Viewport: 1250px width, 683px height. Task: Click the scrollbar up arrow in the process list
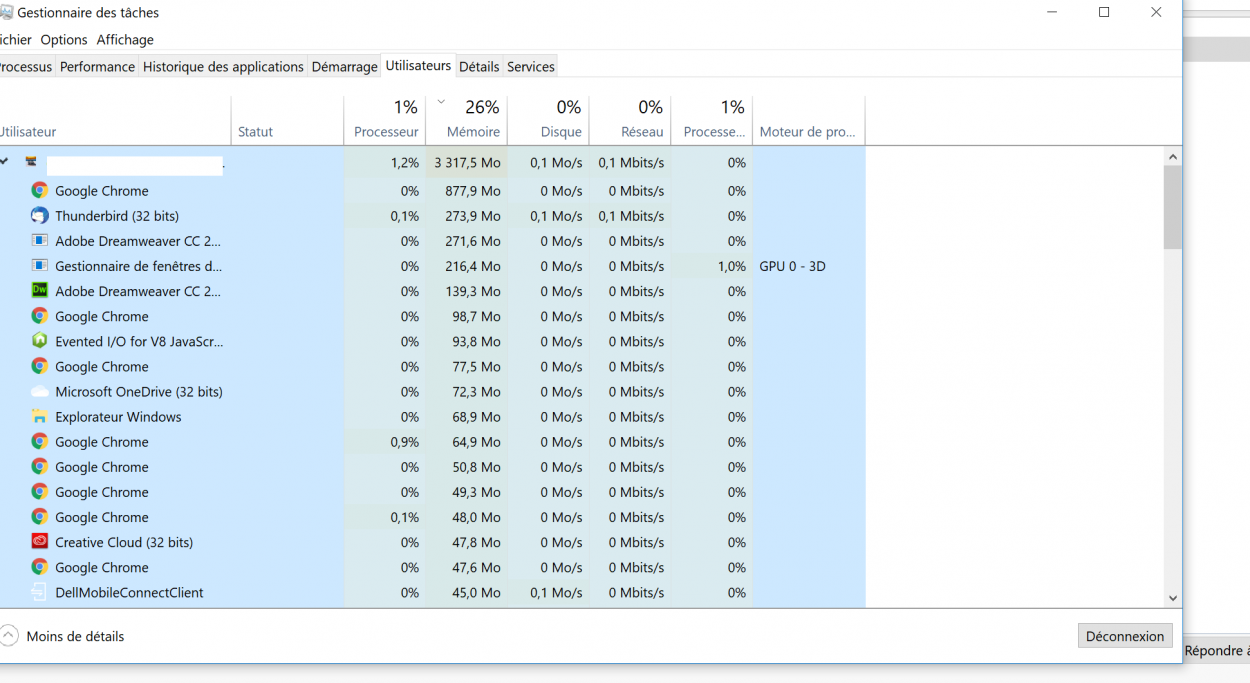pyautogui.click(x=1173, y=157)
